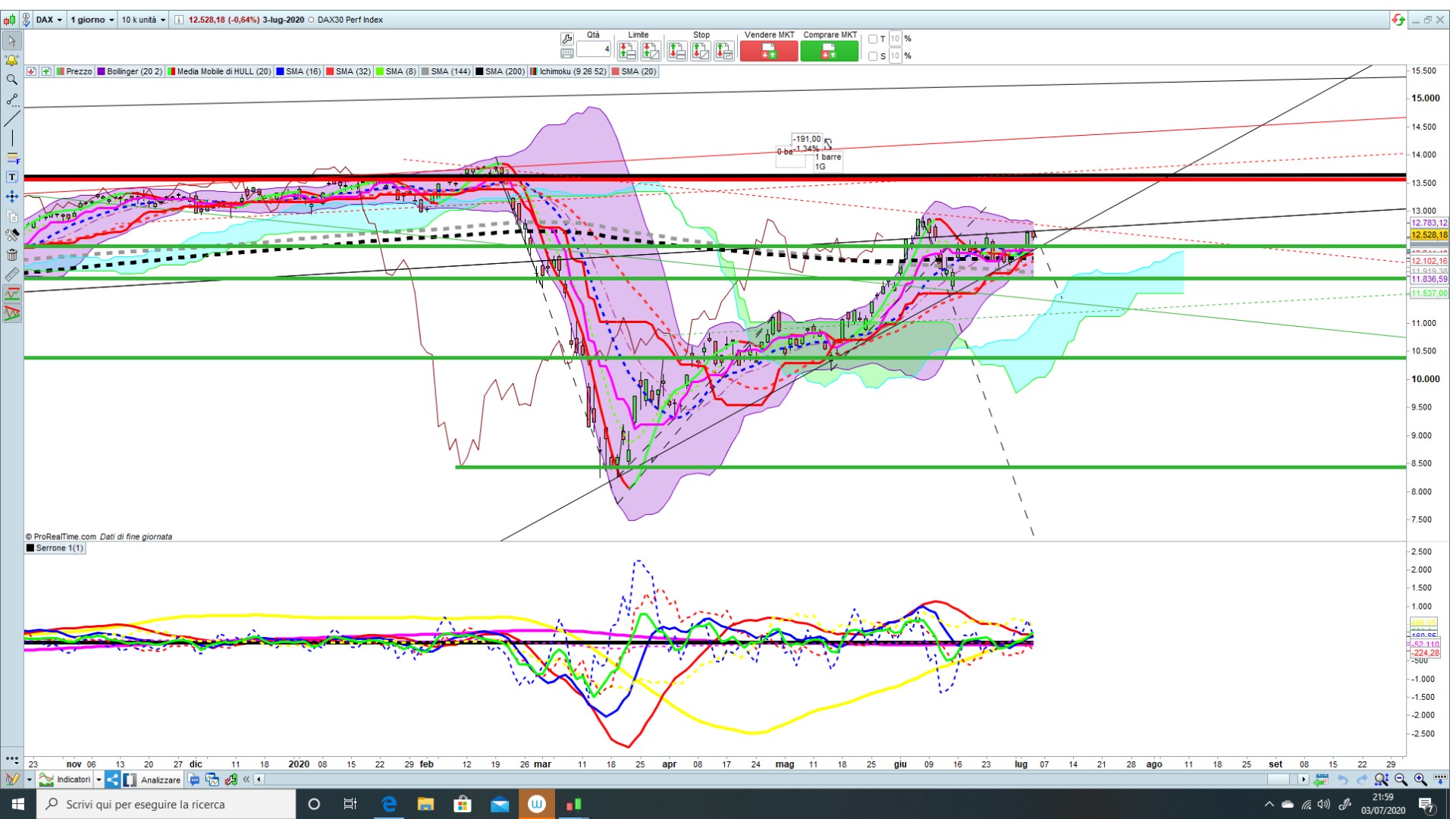Screen dimensions: 1456x819
Task: Open the order settings wrench icon
Action: click(x=566, y=38)
